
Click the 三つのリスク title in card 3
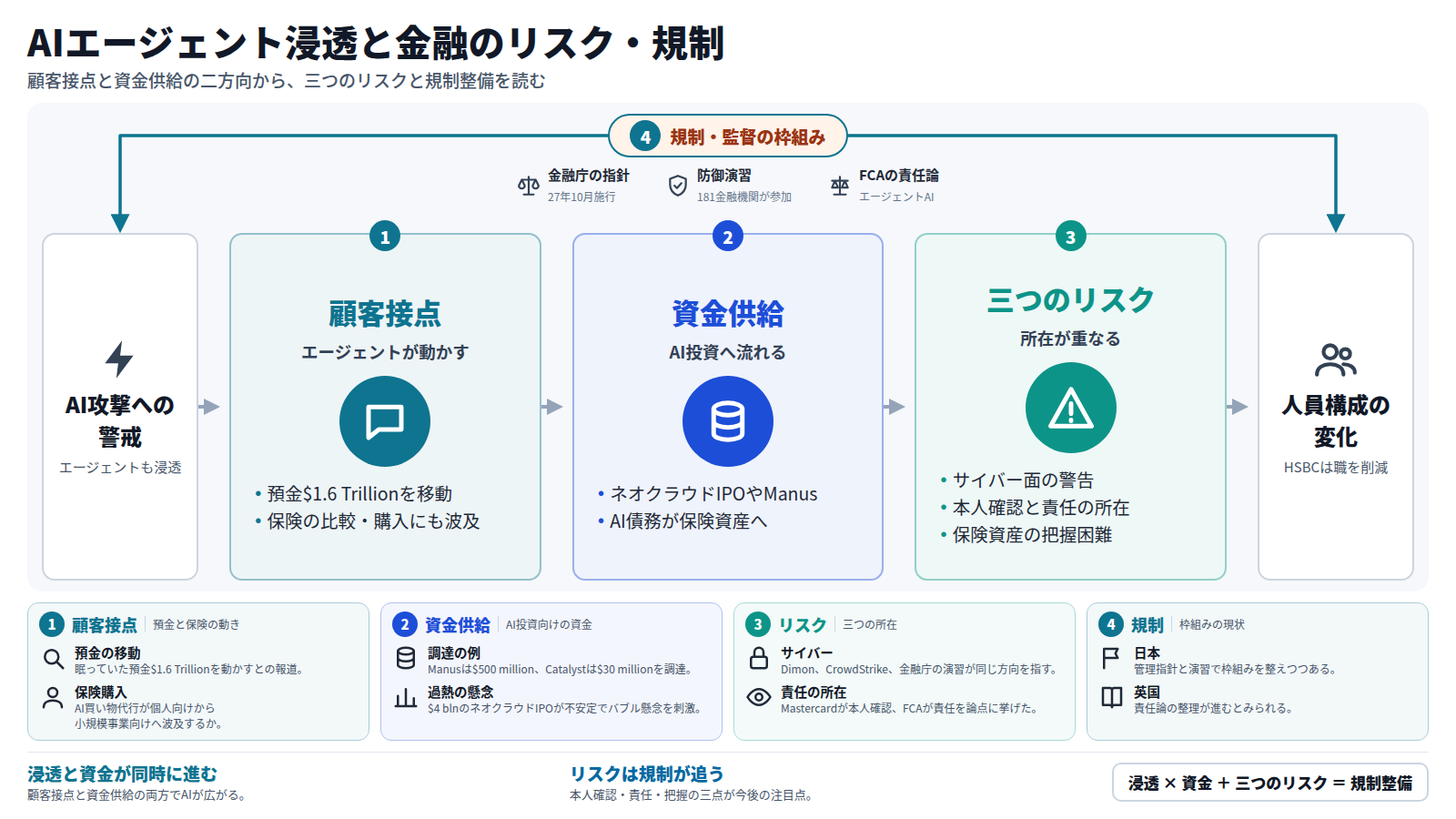(x=1071, y=300)
